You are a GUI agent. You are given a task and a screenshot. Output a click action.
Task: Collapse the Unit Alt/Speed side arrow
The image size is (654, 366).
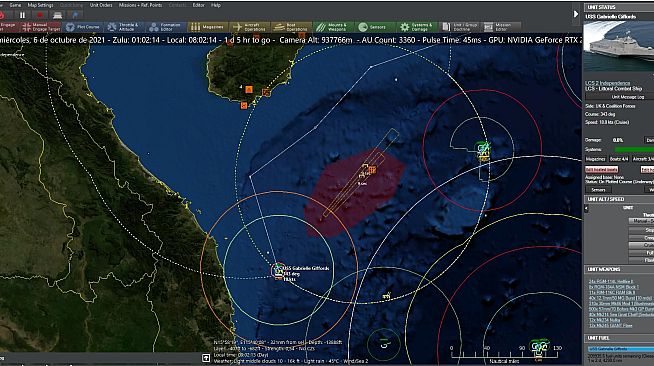tap(586, 208)
